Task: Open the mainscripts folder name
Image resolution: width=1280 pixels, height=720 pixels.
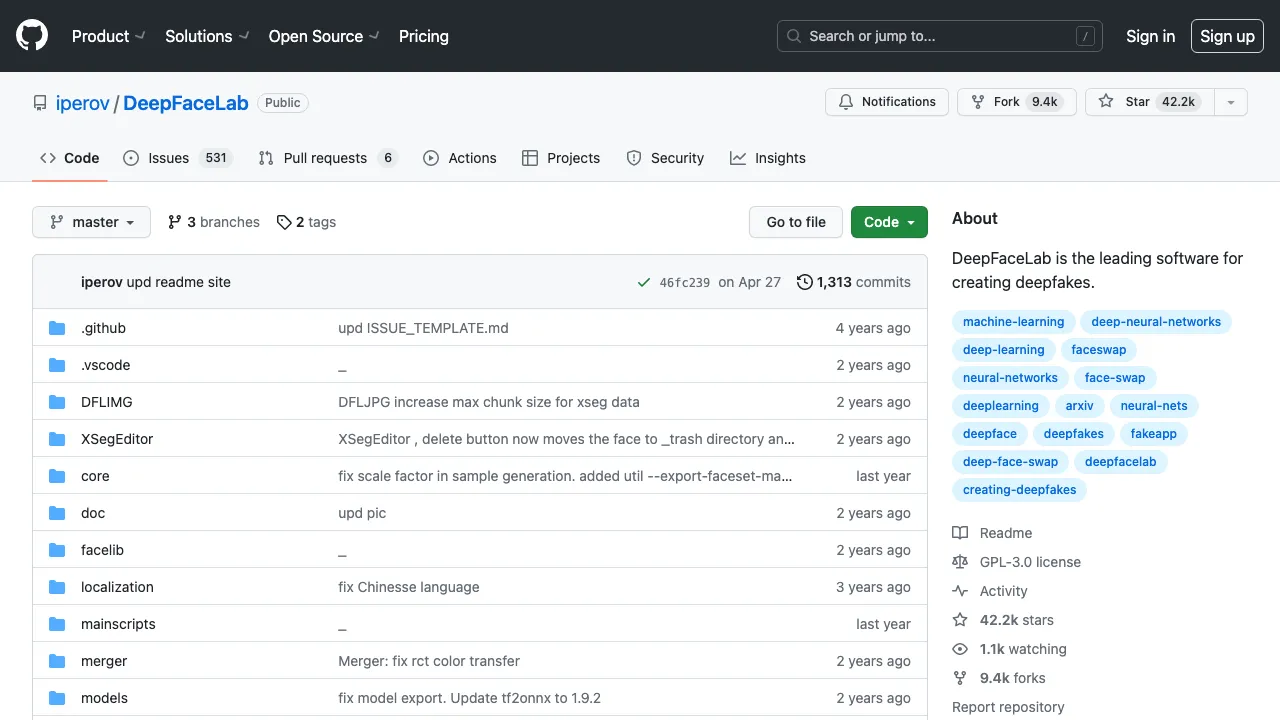Action: (x=118, y=624)
